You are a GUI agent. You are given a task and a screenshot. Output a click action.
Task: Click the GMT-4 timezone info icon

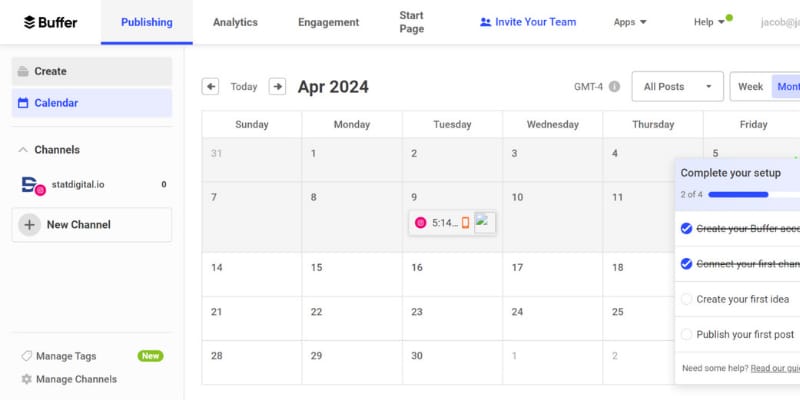point(614,87)
